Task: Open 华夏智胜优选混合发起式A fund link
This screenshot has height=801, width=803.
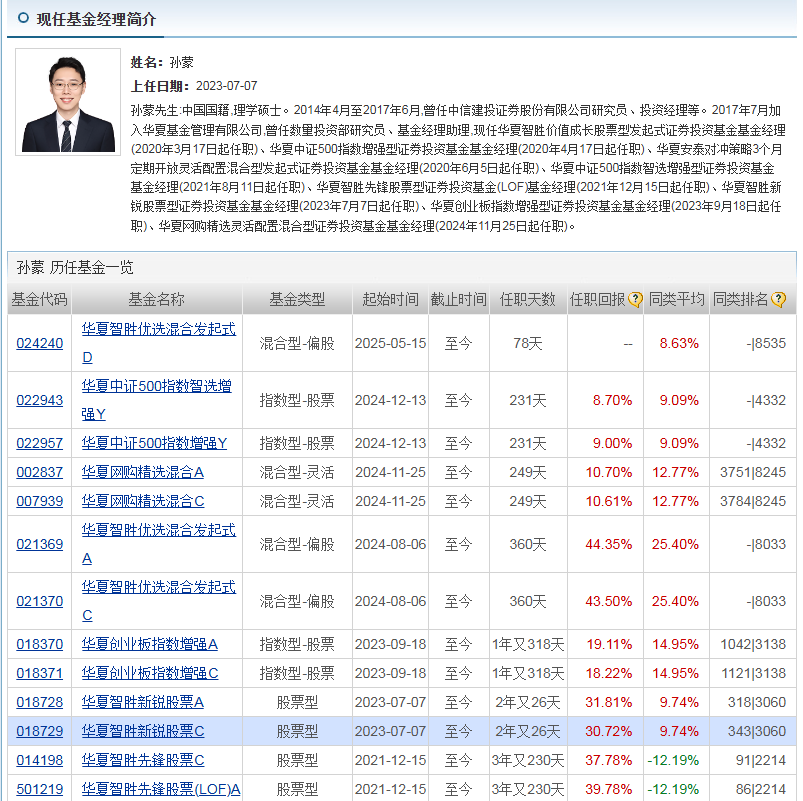Action: click(x=159, y=544)
